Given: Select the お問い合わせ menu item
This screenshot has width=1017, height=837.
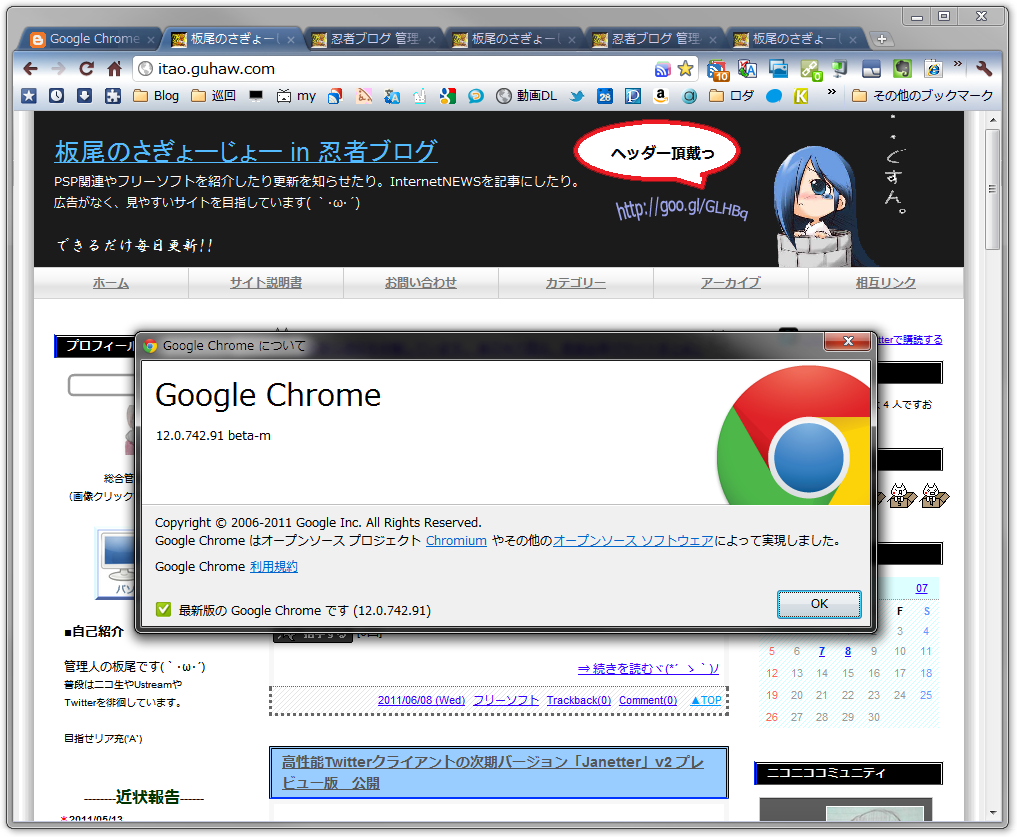Looking at the screenshot, I should 421,283.
